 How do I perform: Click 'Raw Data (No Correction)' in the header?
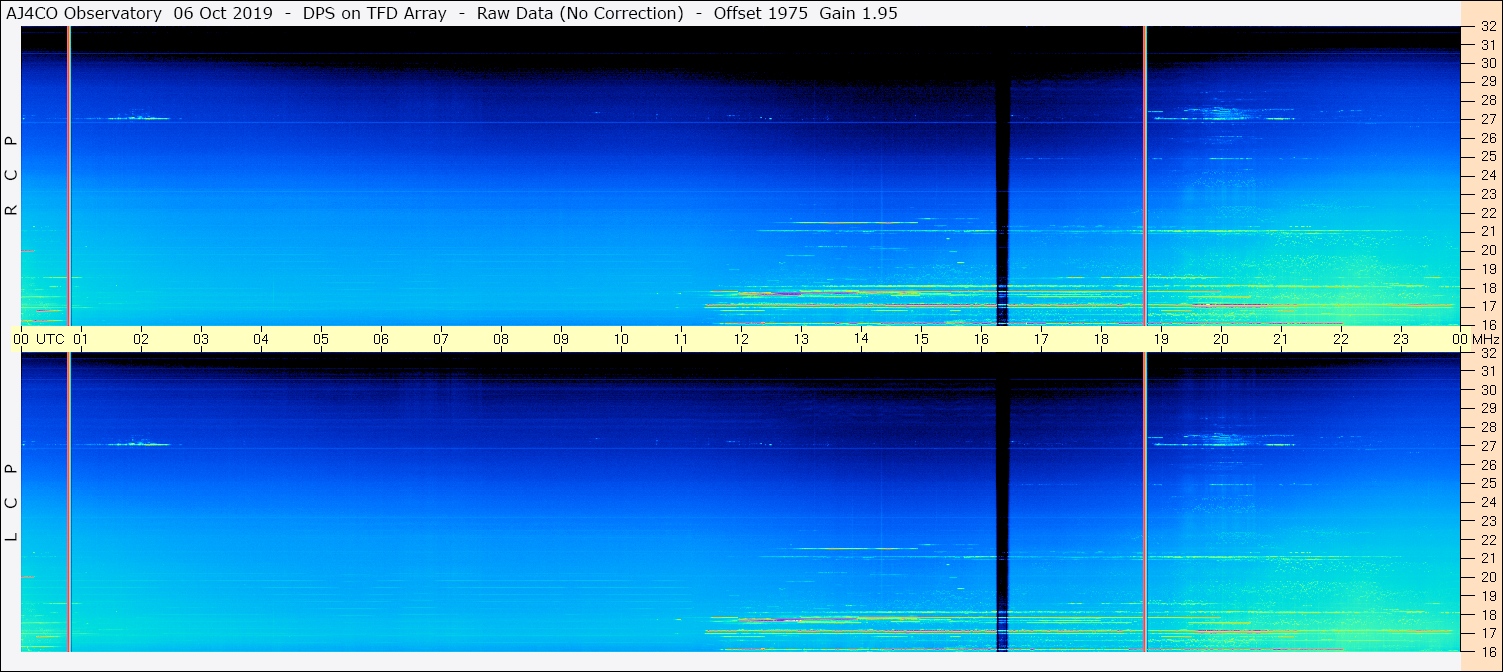(580, 13)
